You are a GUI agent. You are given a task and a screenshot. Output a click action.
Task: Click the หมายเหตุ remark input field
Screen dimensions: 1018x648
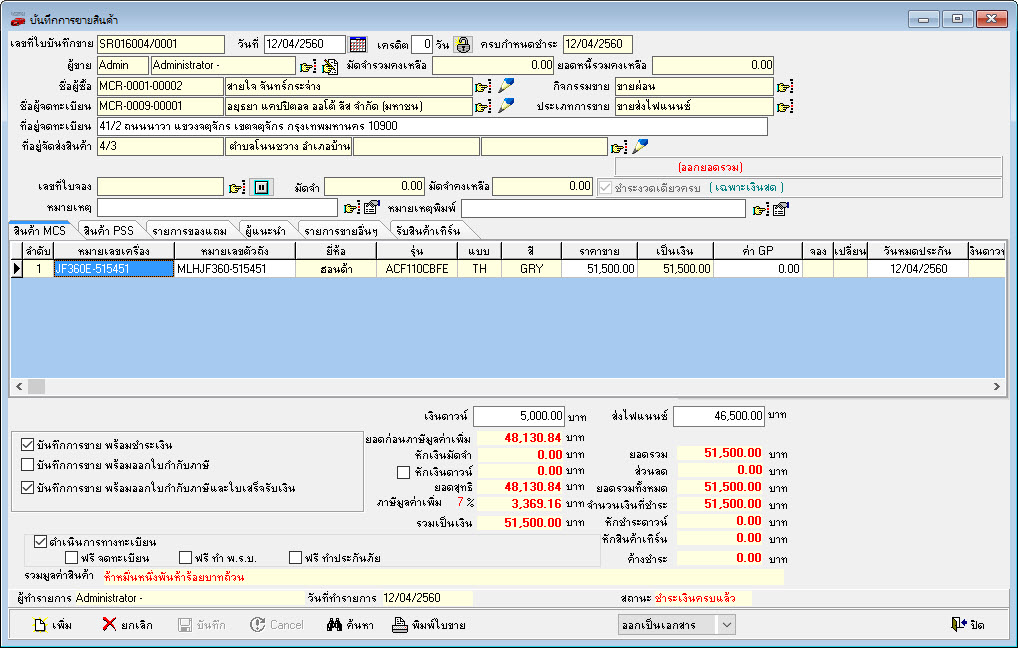coord(217,208)
